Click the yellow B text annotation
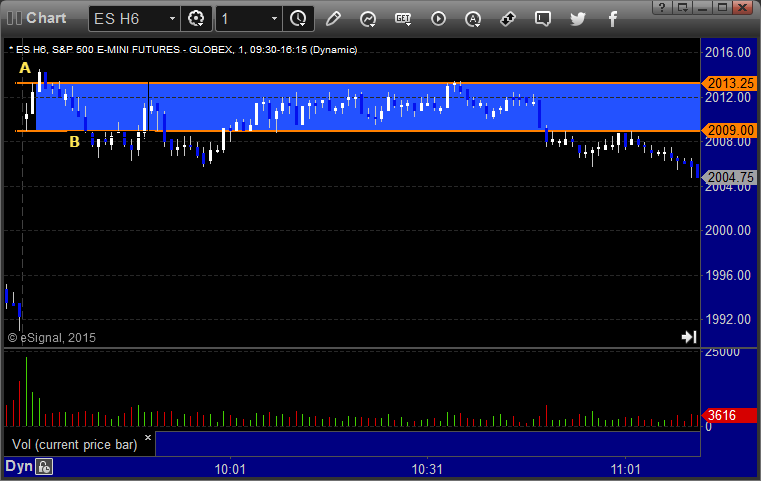The image size is (761, 481). [74, 142]
